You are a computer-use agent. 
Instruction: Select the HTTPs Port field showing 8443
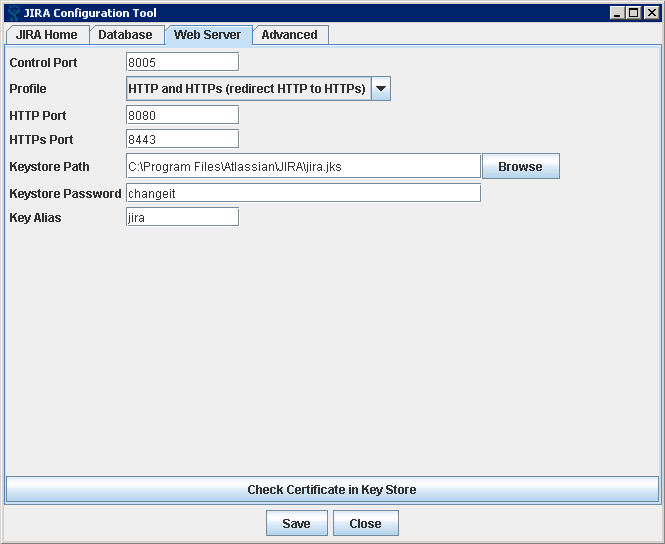[182, 139]
